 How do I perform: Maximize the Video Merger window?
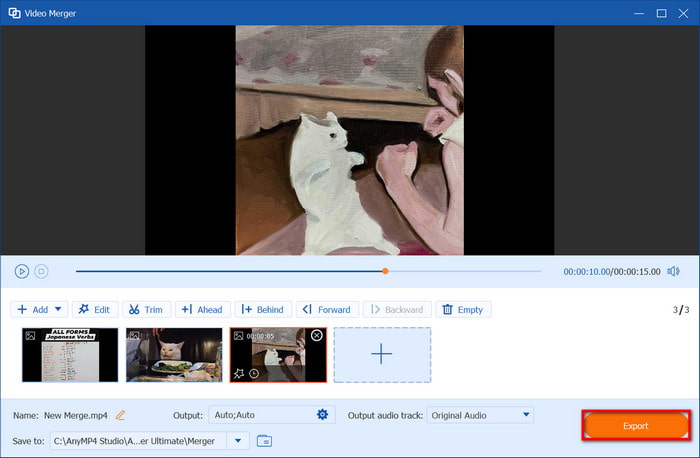point(661,13)
